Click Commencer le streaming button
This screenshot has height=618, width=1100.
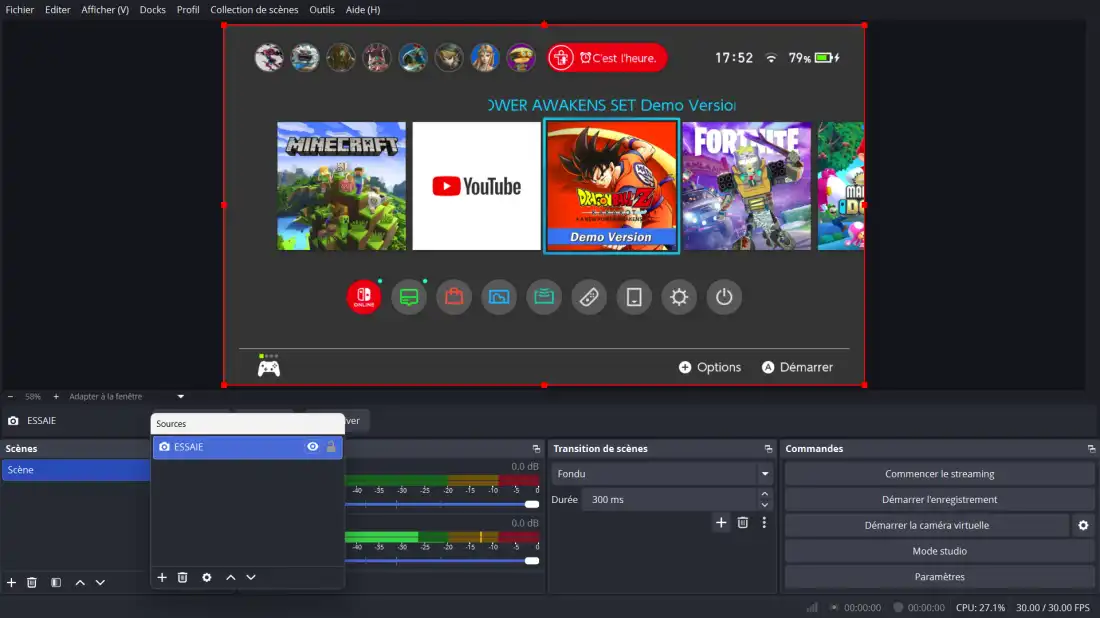pos(939,474)
